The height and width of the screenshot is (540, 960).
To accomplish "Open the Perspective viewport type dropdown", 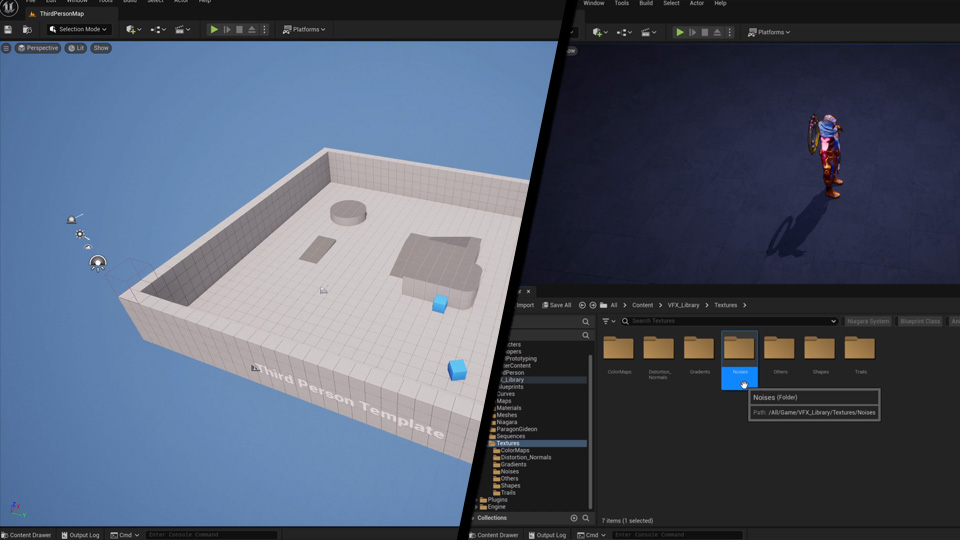I will pyautogui.click(x=38, y=48).
